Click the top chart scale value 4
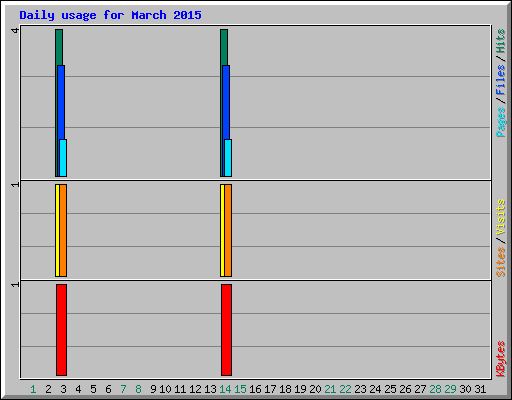 (15, 30)
